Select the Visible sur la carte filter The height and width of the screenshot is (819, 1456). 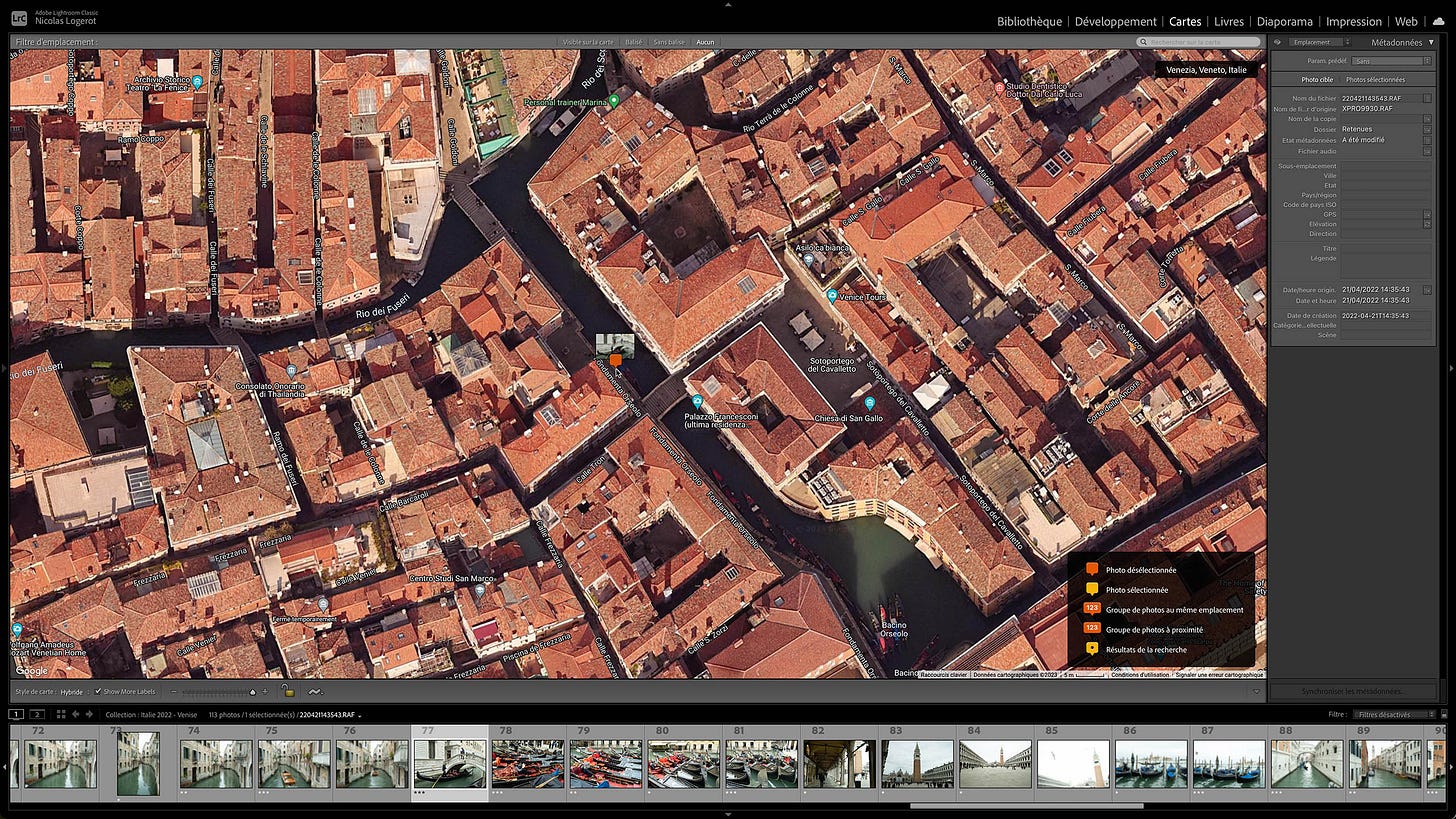click(588, 42)
